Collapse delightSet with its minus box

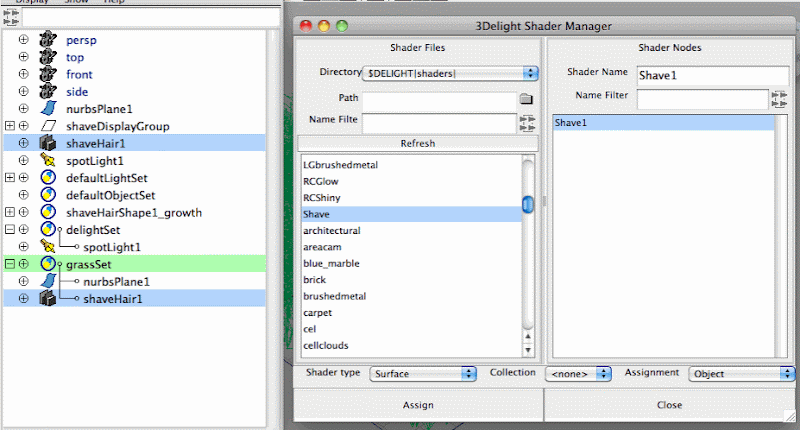(x=10, y=230)
